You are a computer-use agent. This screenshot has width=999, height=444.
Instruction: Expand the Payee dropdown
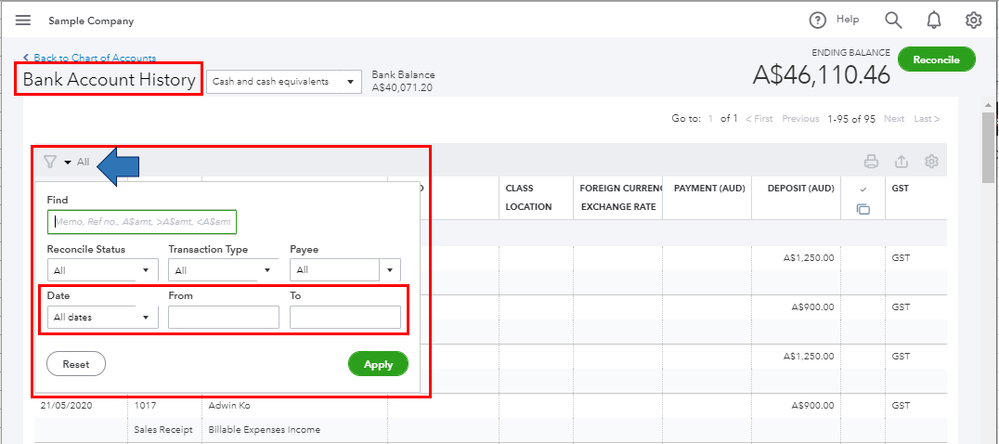click(x=345, y=270)
